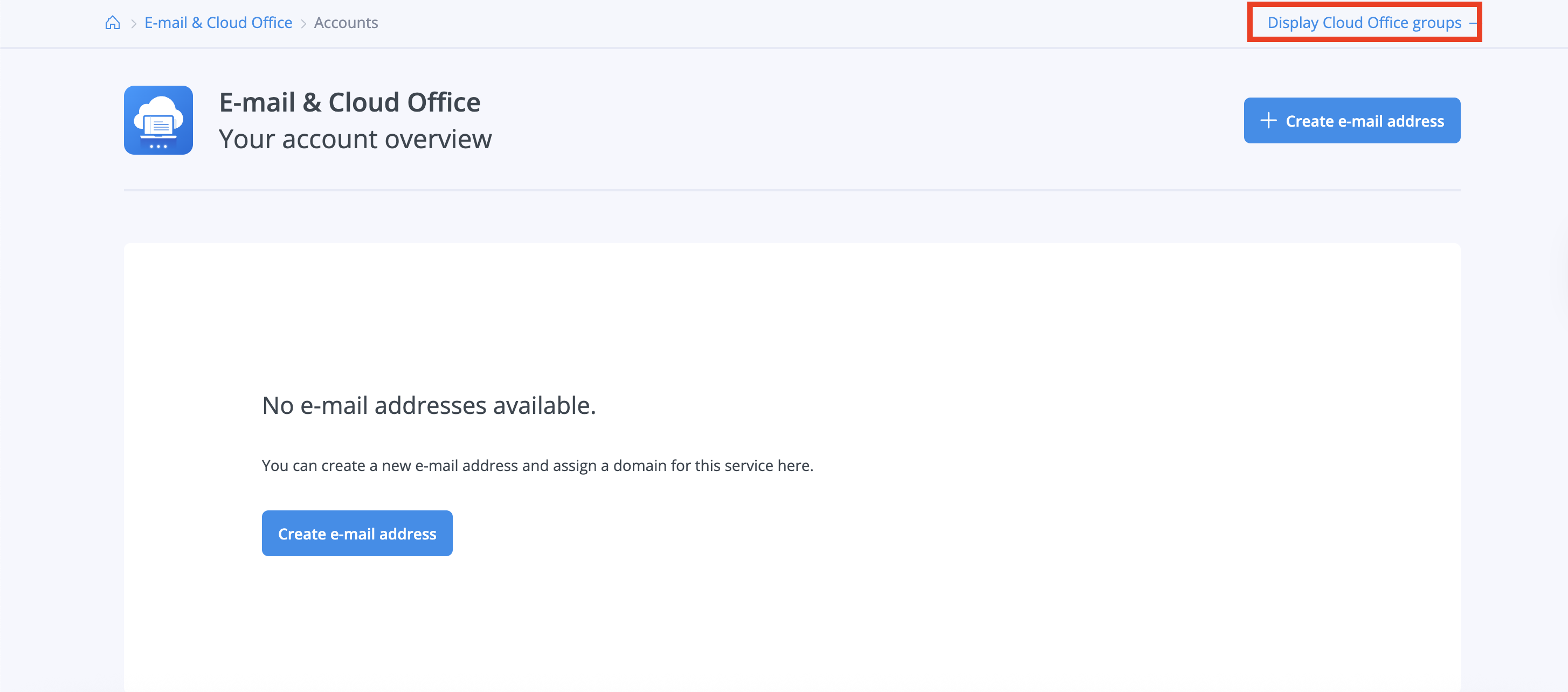Viewport: 1568px width, 692px height.
Task: Click arrow beside Display Cloud Office groups
Action: point(1472,23)
